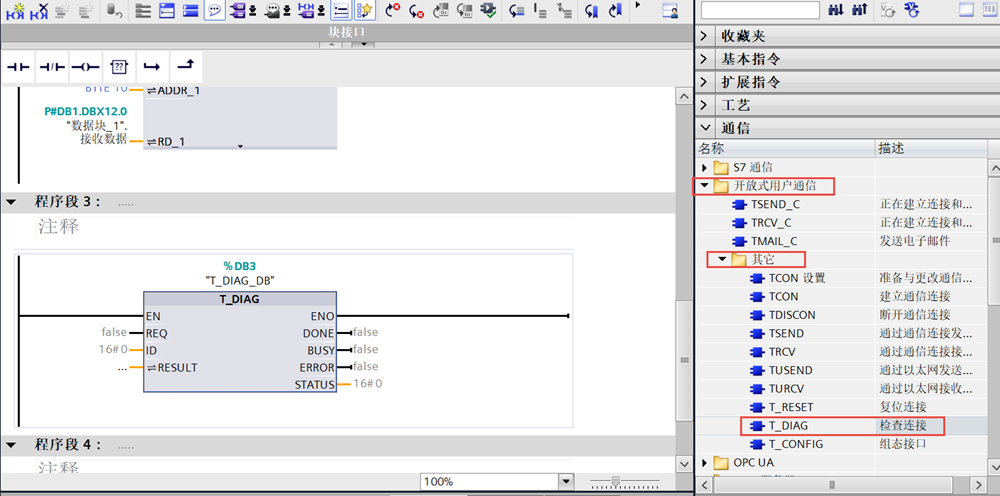The width and height of the screenshot is (1000, 496).
Task: Expand the S7 通信 folder
Action: point(705,167)
